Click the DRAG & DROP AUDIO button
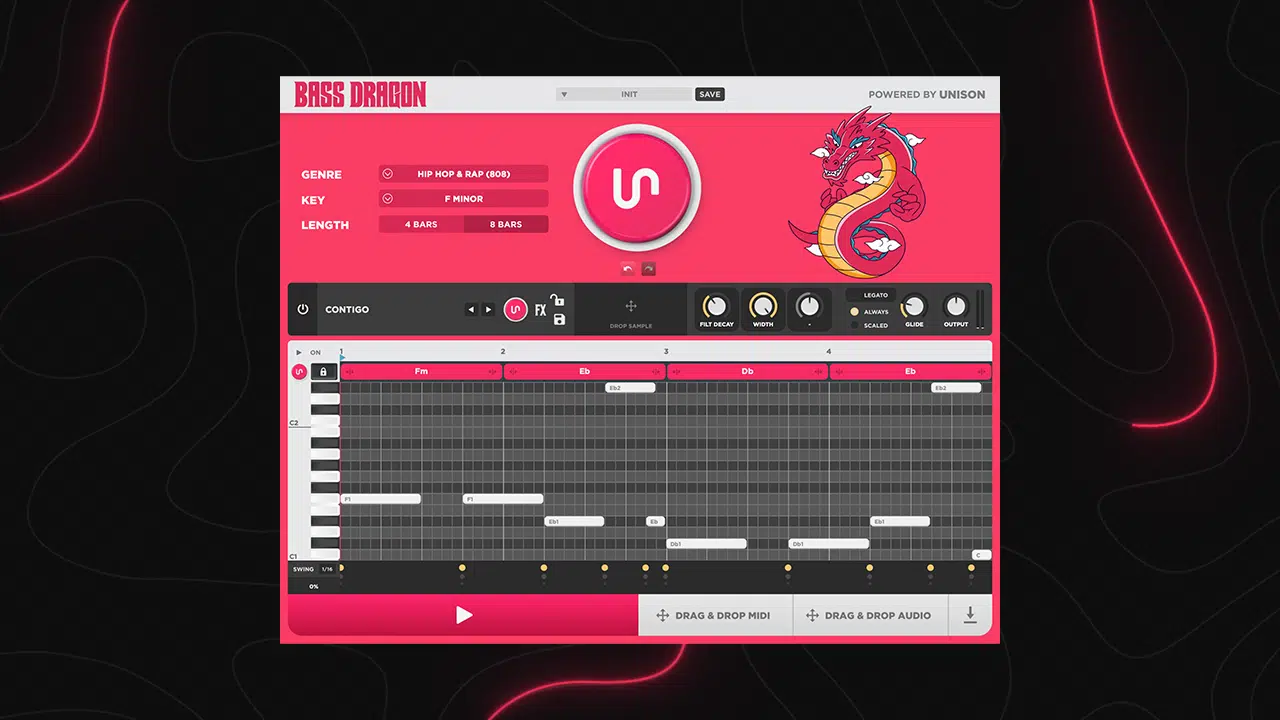The image size is (1280, 720). (869, 616)
